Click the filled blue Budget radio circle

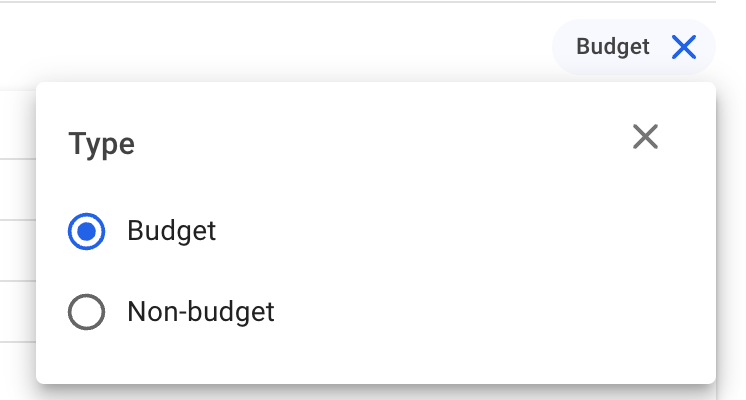point(87,232)
